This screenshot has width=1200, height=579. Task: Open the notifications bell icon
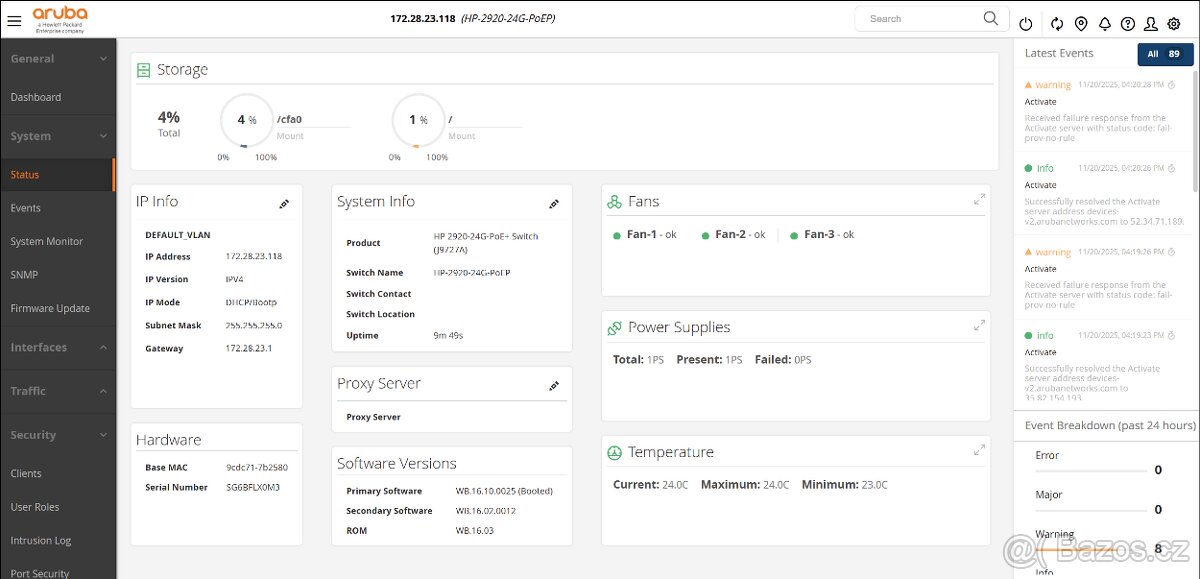coord(1104,23)
